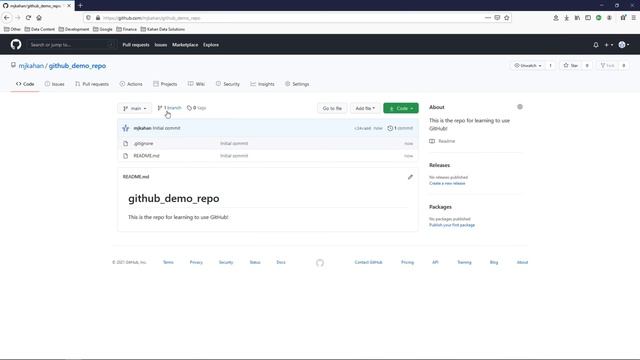Switch to the repository Pull requests tab
The width and height of the screenshot is (640, 360).
coord(92,84)
